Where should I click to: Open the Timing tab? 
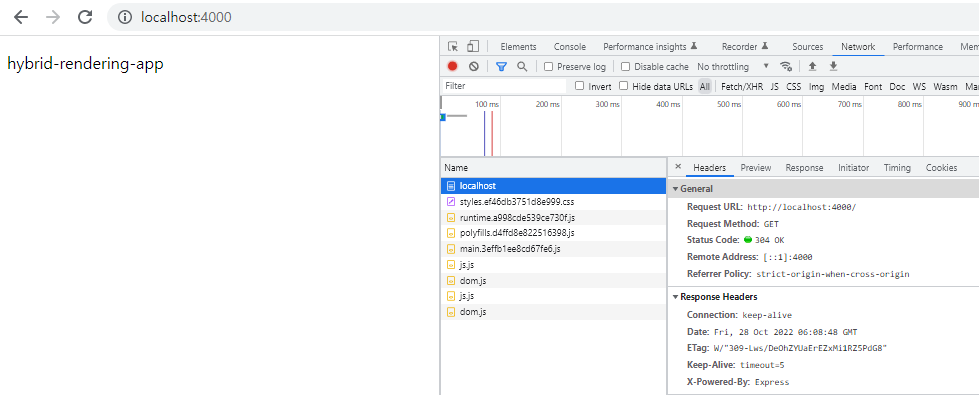(x=897, y=168)
